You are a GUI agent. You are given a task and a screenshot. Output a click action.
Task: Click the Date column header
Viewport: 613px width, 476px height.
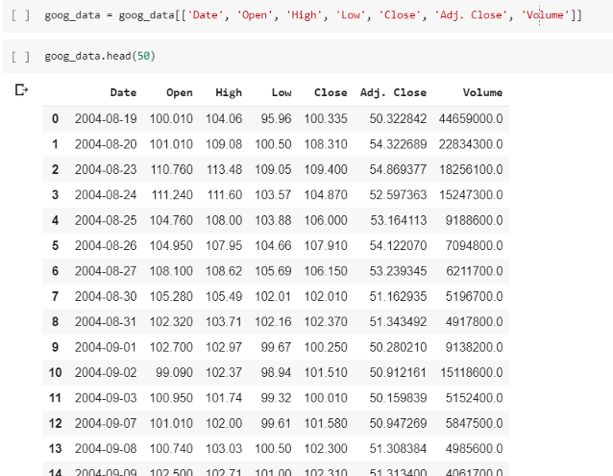pos(123,93)
